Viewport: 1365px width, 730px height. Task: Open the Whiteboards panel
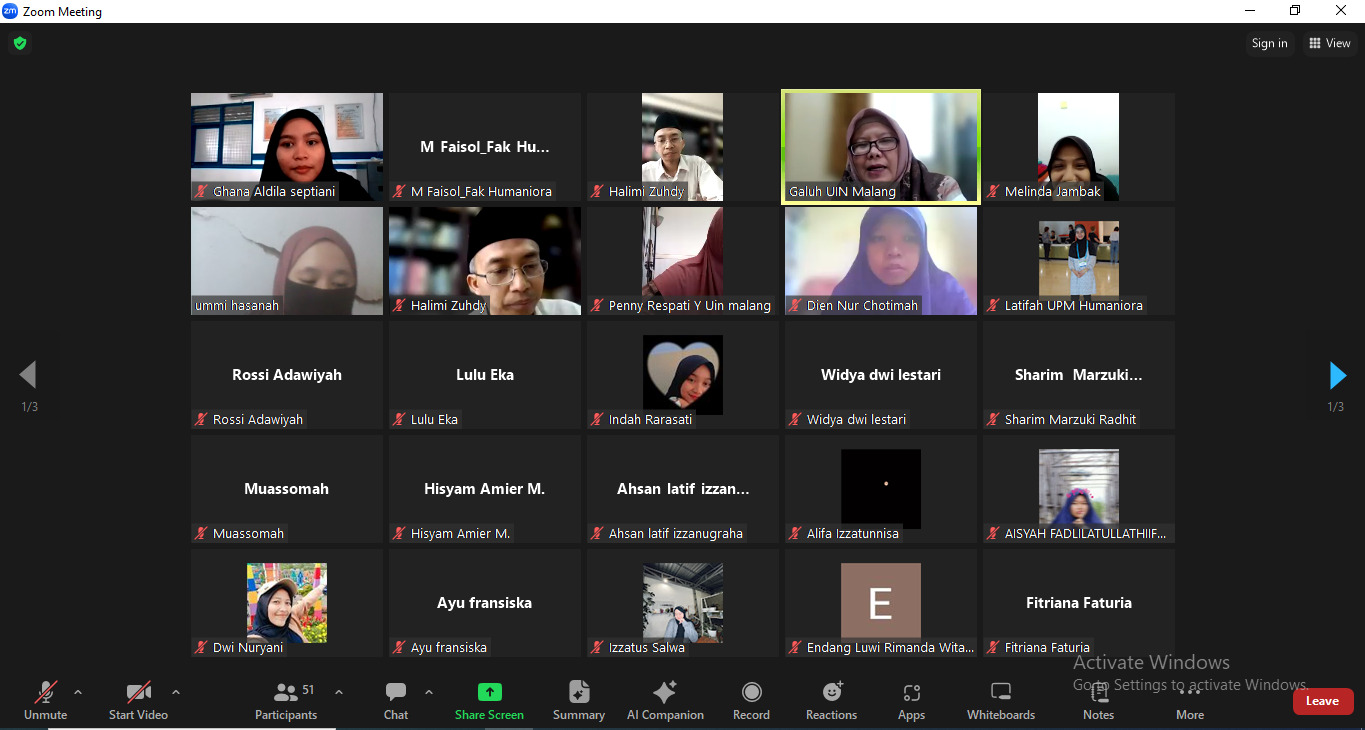point(1000,693)
